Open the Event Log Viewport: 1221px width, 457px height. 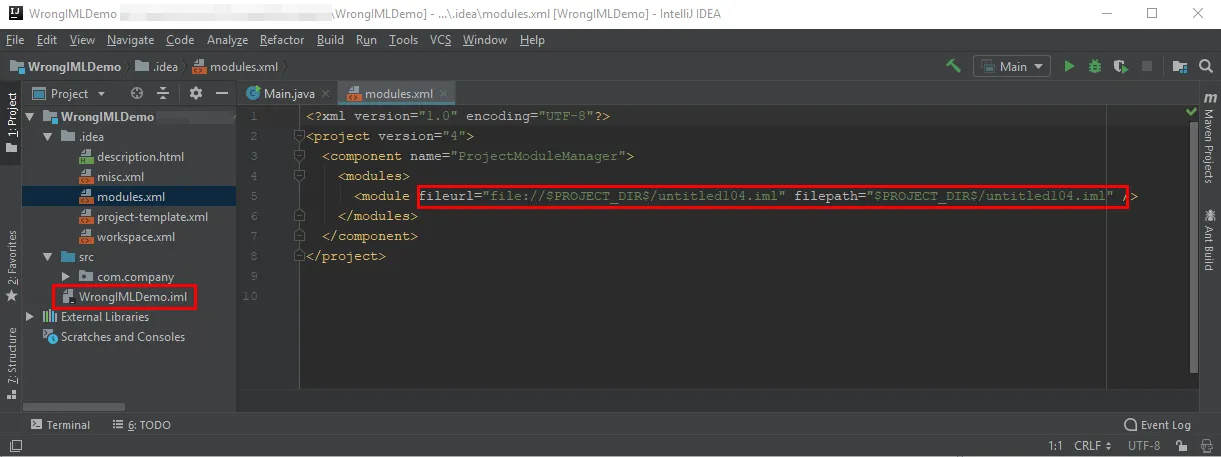pyautogui.click(x=1157, y=425)
